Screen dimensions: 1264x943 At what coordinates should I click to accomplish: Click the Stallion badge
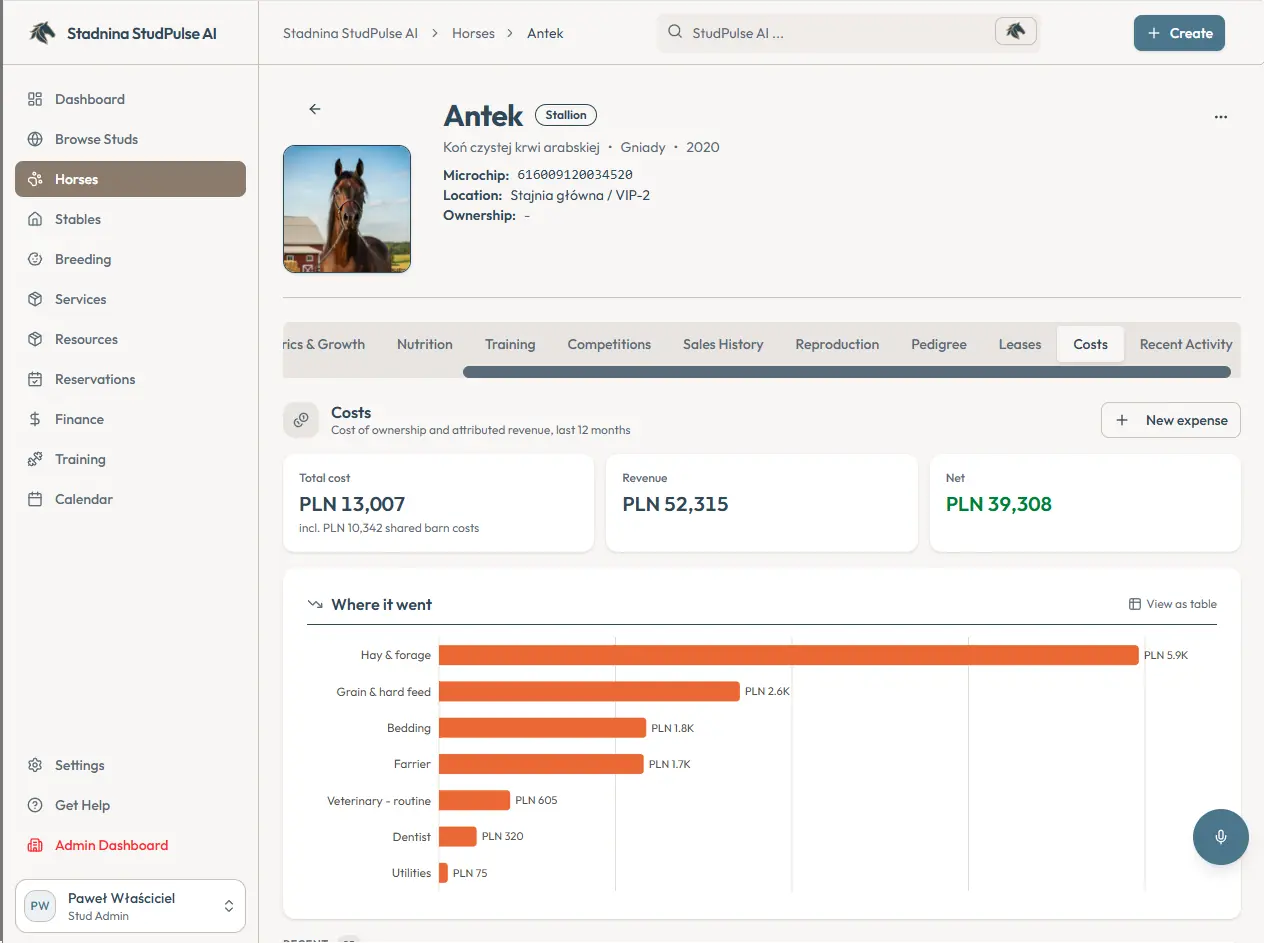pos(566,115)
